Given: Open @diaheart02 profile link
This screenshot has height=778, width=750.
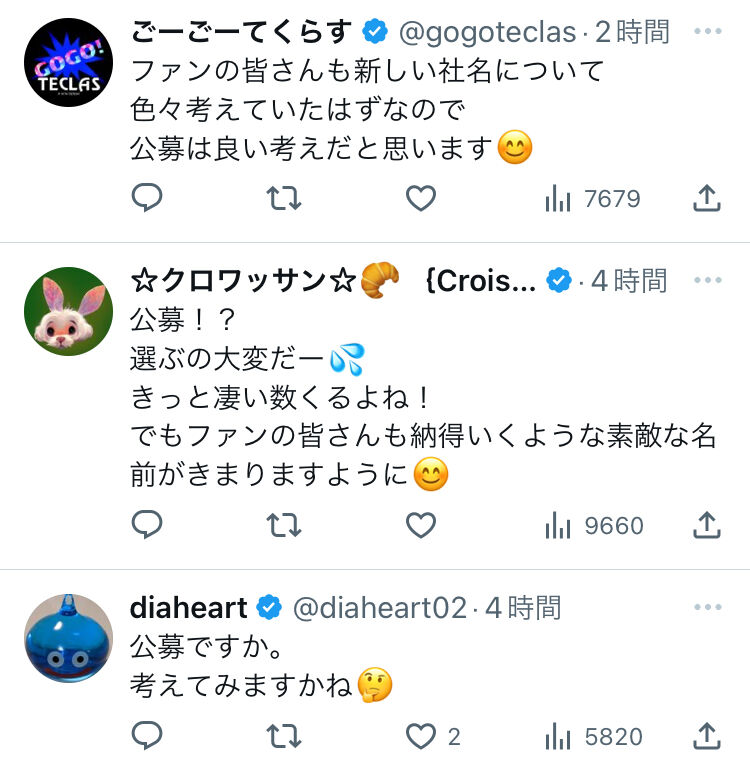Looking at the screenshot, I should [x=378, y=607].
